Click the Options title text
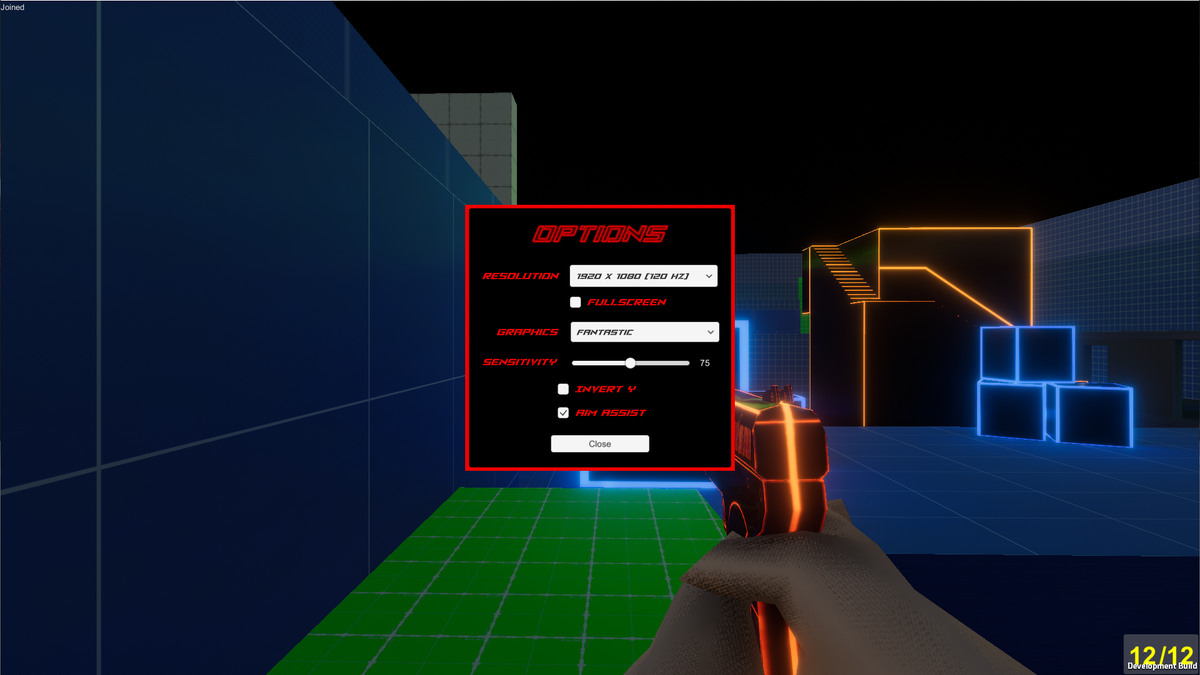Viewport: 1200px width, 675px height. [x=600, y=235]
